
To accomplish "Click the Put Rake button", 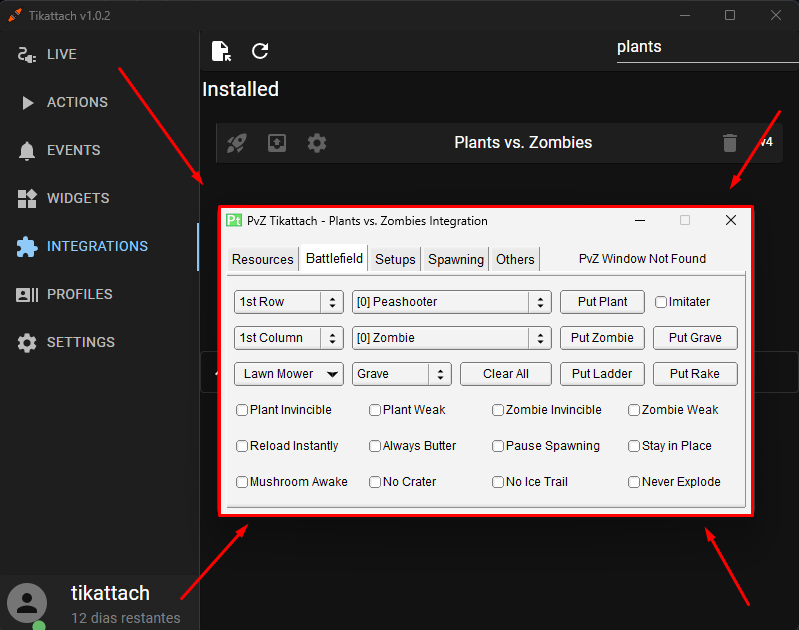I will click(x=695, y=374).
